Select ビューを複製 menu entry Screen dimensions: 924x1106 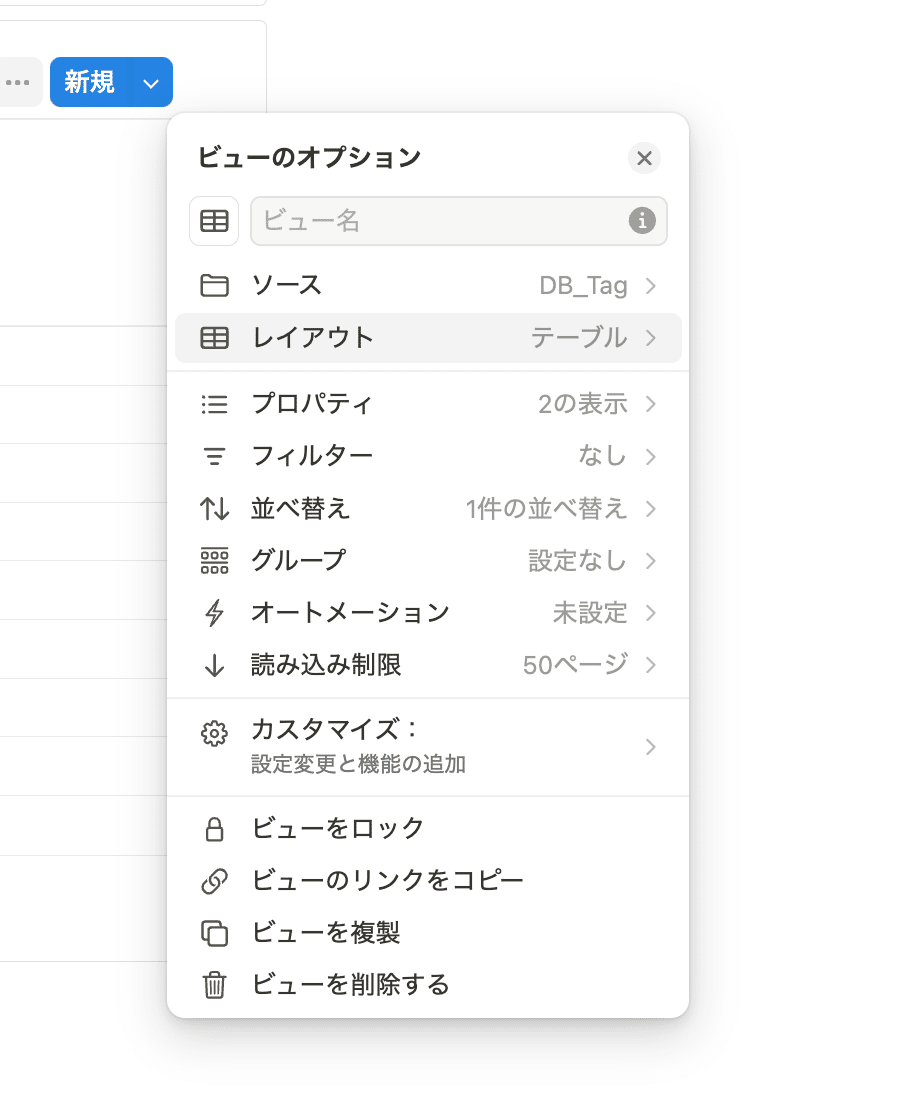point(428,932)
